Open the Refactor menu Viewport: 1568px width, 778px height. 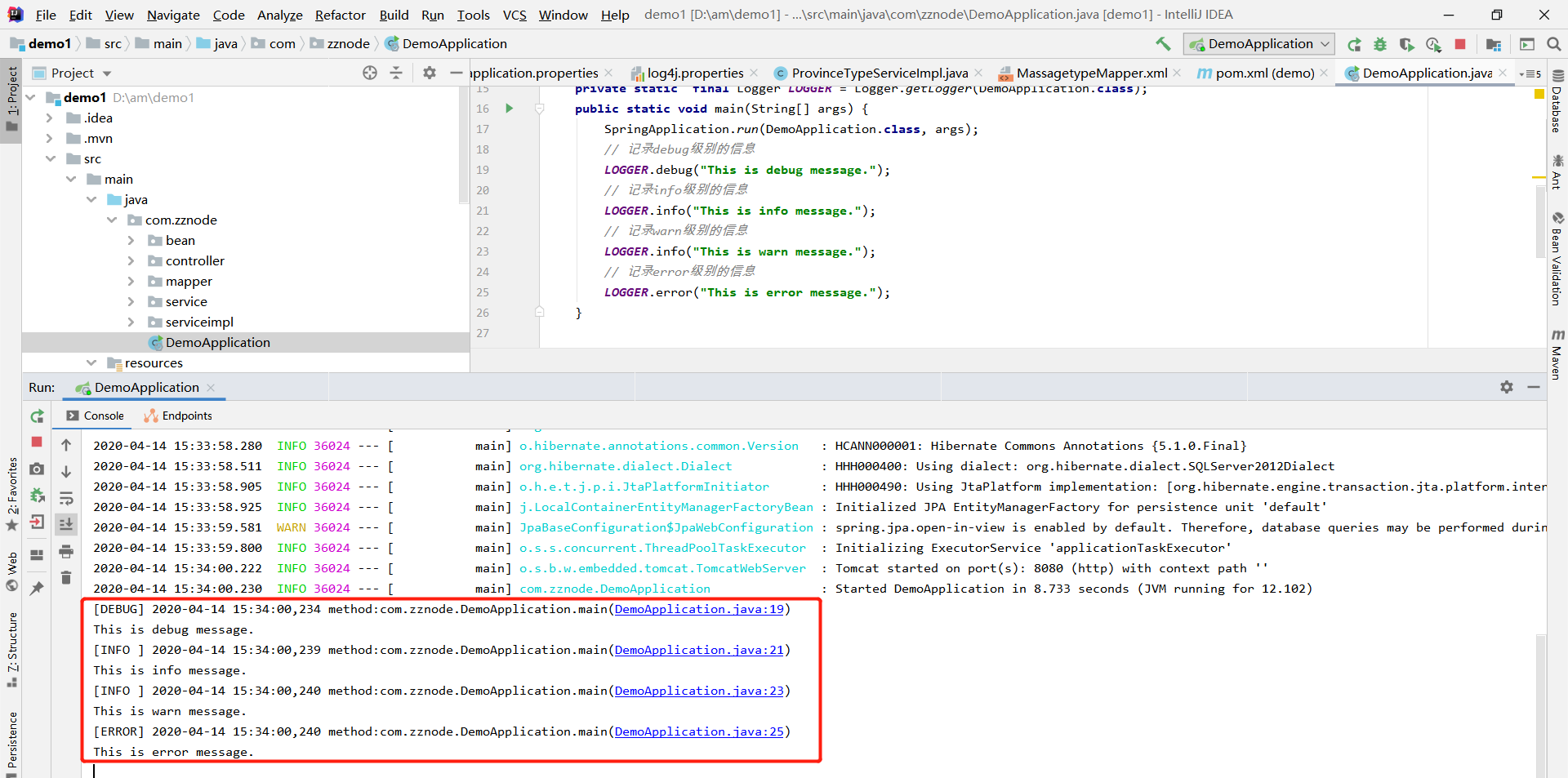[341, 15]
